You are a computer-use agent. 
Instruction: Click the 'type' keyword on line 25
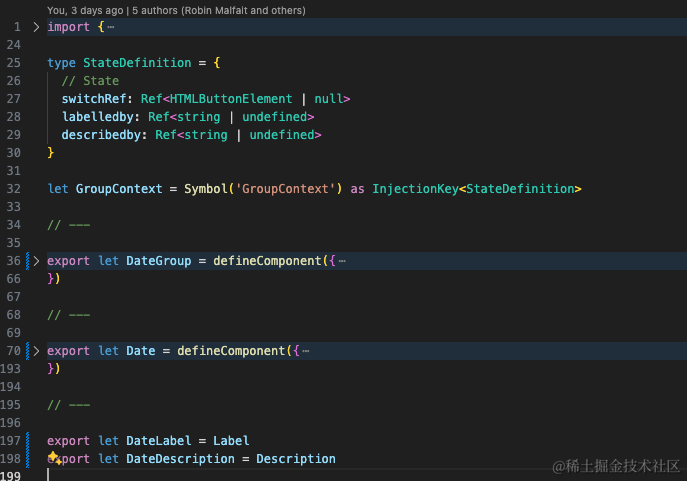coord(61,63)
